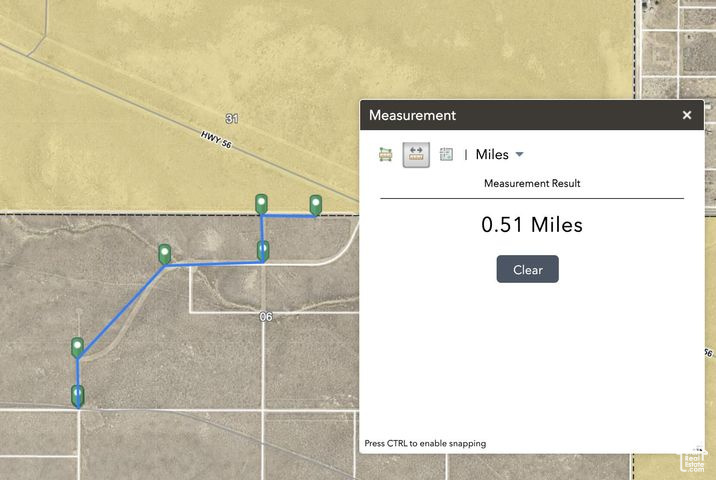
Task: Click the Press CTRL snapping hint text
Action: coord(425,443)
